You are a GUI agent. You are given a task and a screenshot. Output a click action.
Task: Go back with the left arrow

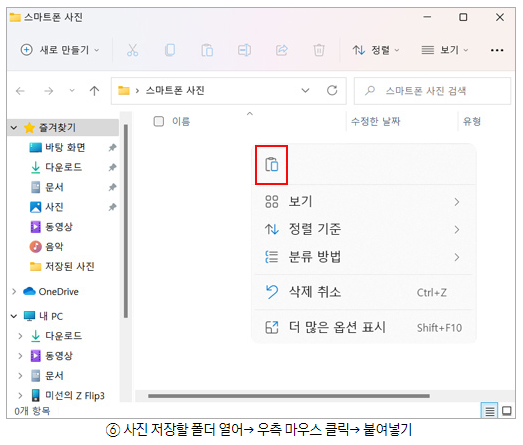click(20, 91)
